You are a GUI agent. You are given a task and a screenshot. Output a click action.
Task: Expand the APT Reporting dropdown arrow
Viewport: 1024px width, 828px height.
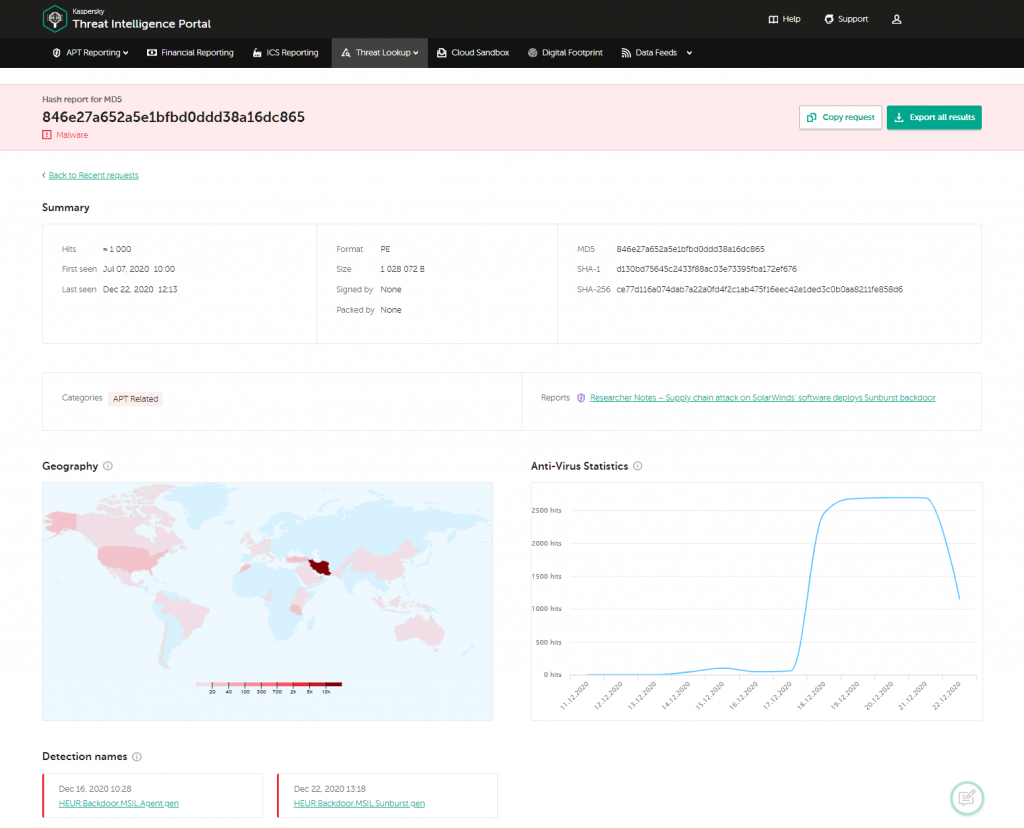tap(125, 53)
